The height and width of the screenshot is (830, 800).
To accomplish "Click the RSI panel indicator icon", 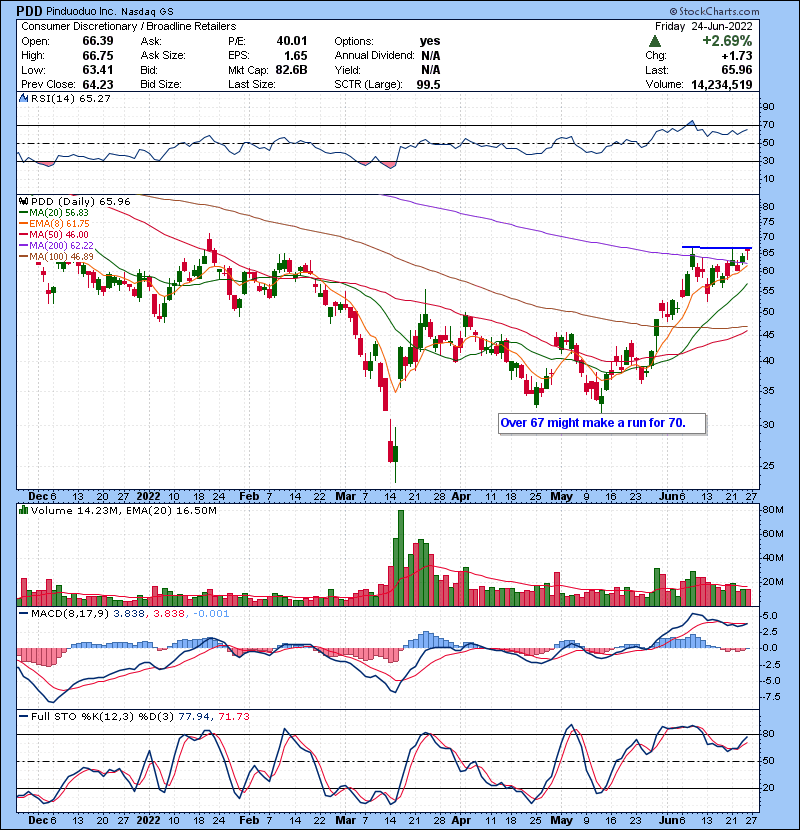I will (x=23, y=98).
